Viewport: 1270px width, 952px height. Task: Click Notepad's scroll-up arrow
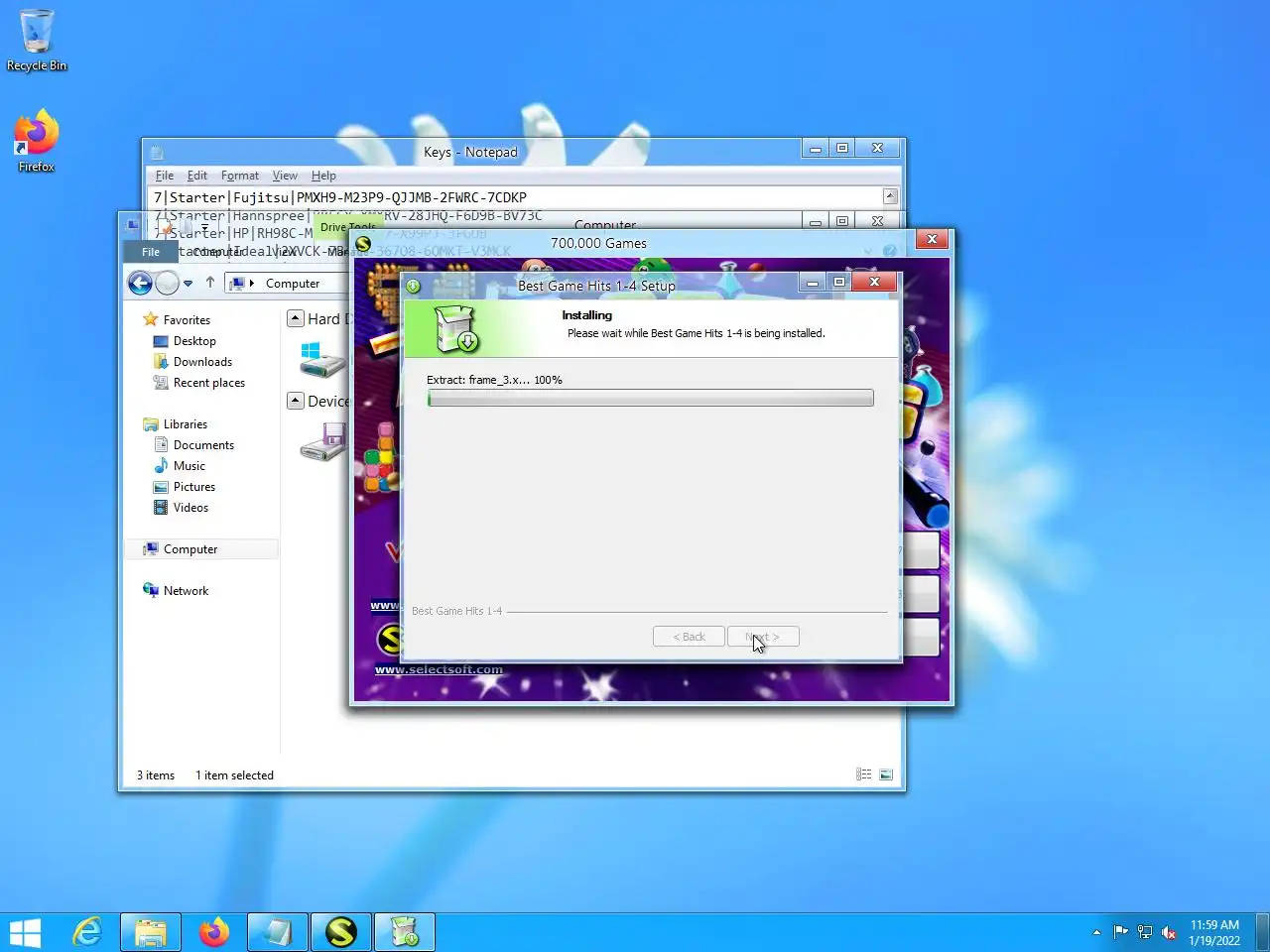tap(890, 196)
